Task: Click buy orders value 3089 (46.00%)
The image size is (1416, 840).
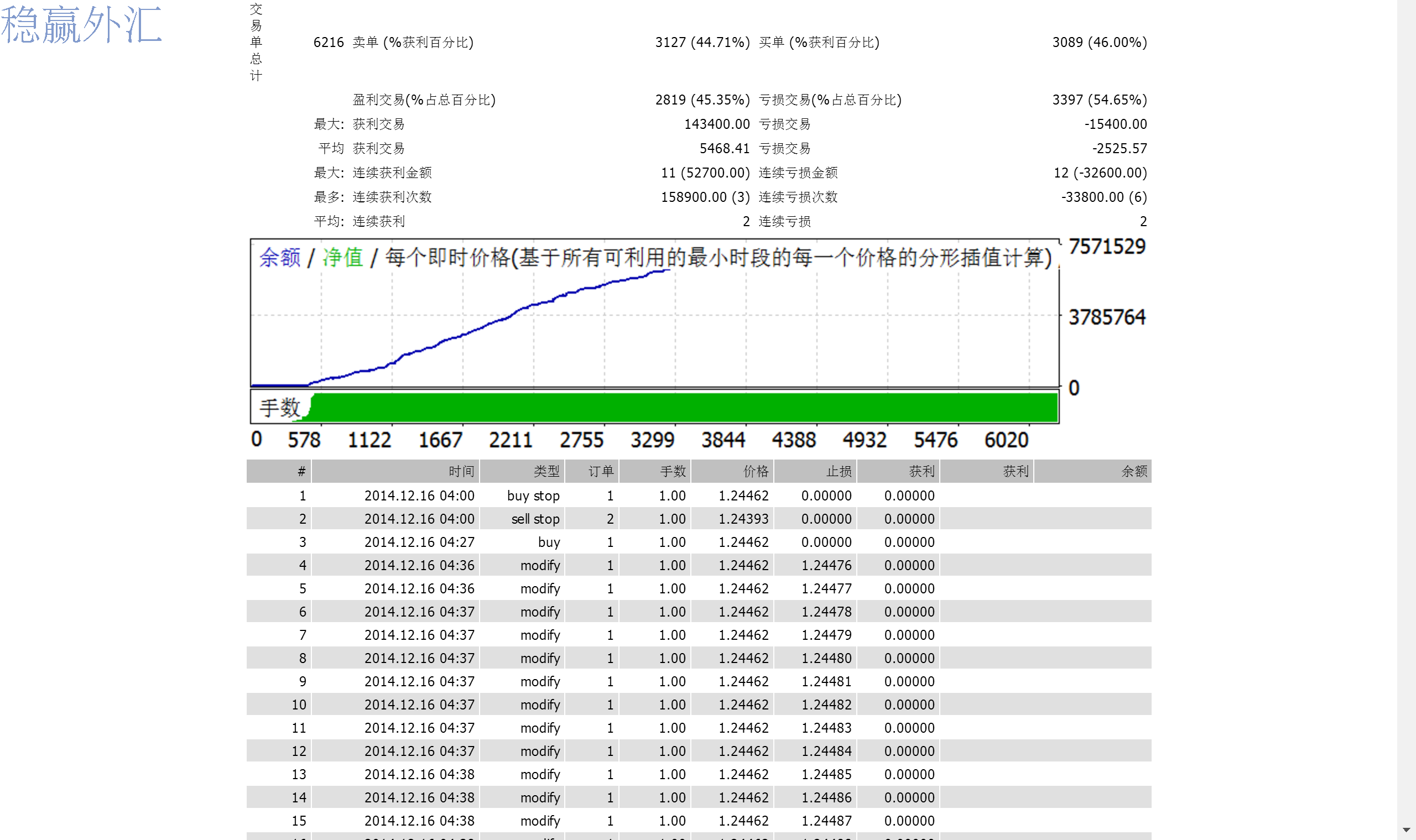Action: coord(1100,43)
